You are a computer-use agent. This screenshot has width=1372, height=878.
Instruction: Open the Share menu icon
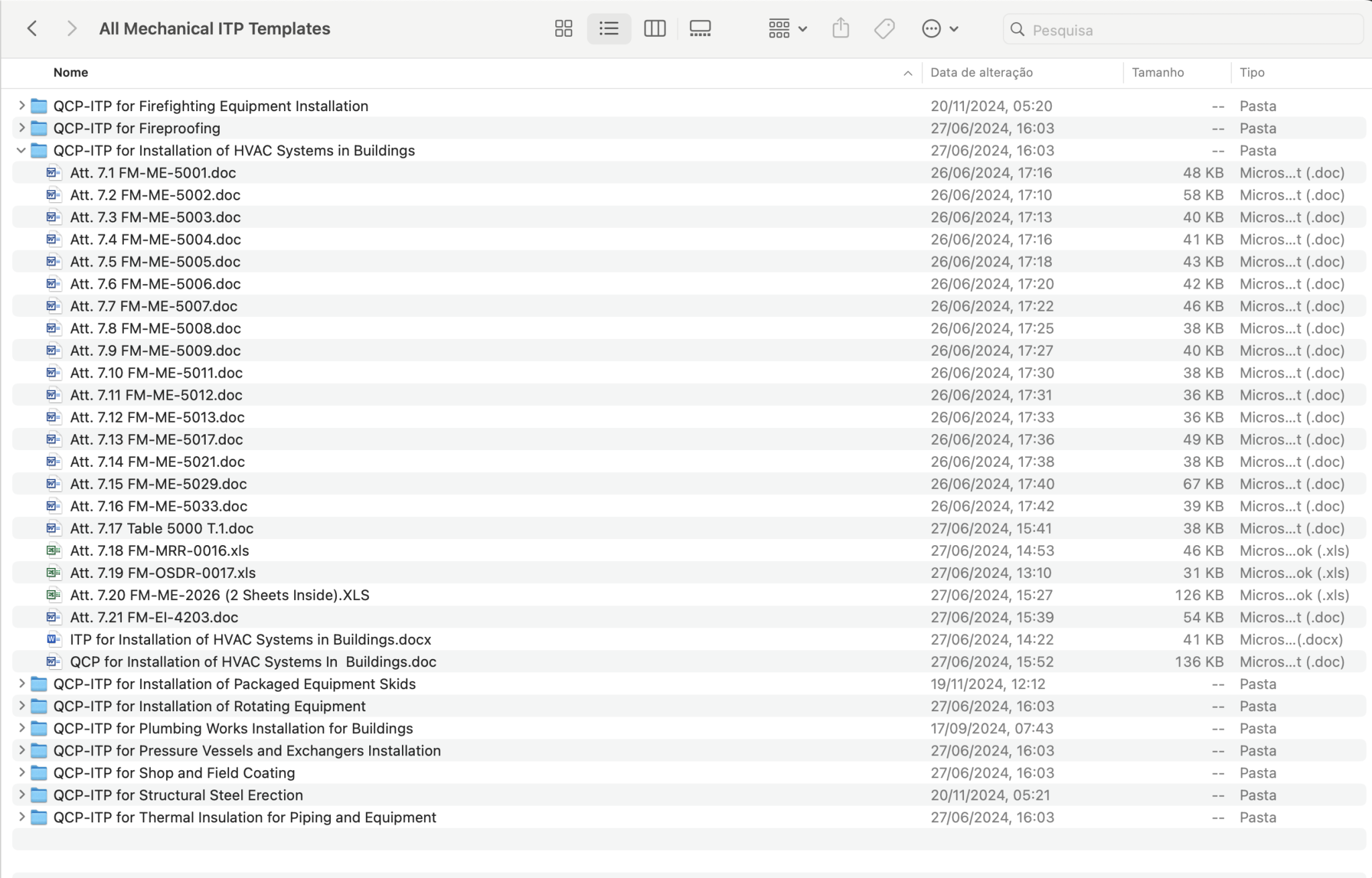[x=841, y=28]
